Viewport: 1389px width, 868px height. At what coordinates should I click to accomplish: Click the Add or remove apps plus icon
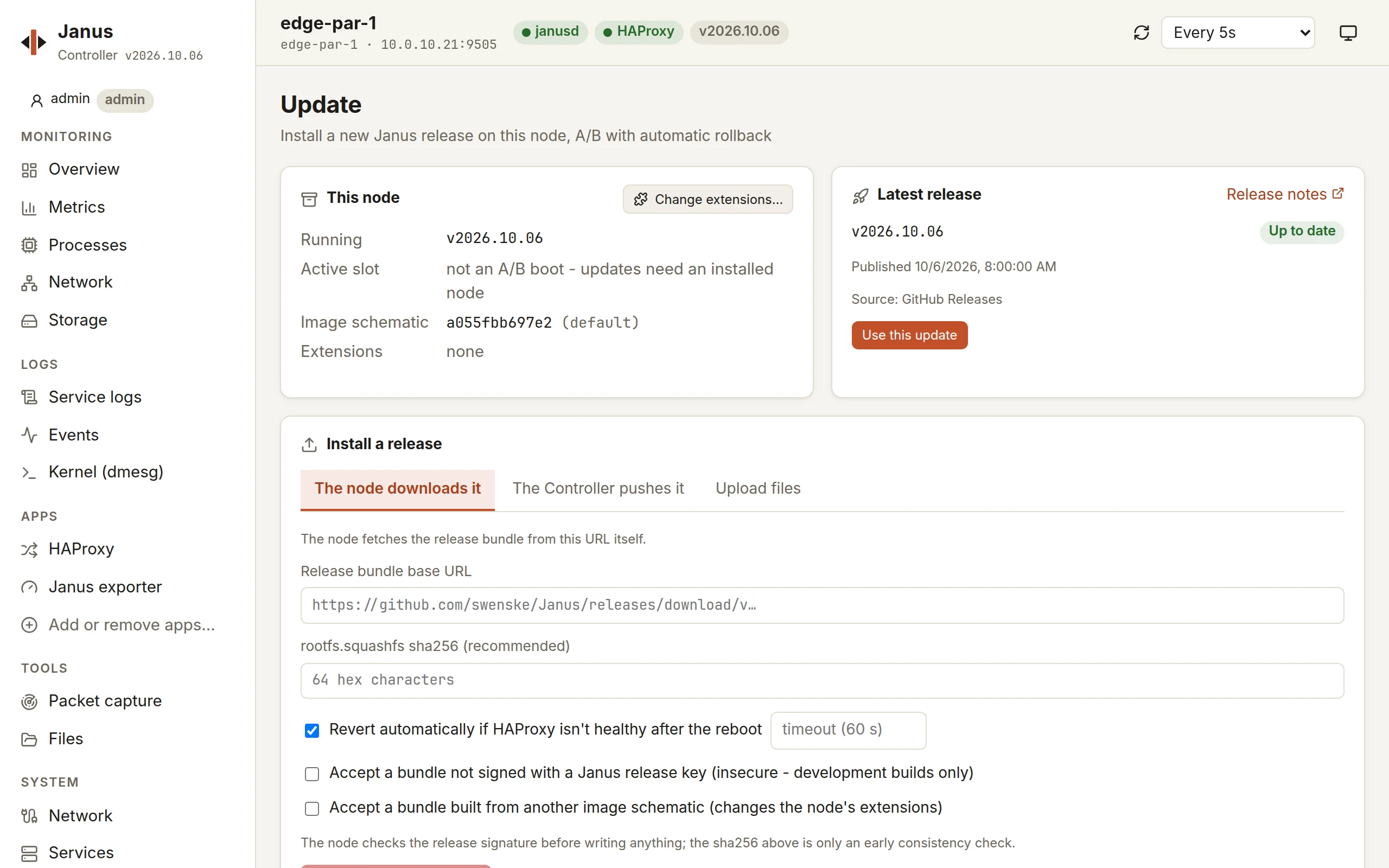click(29, 624)
